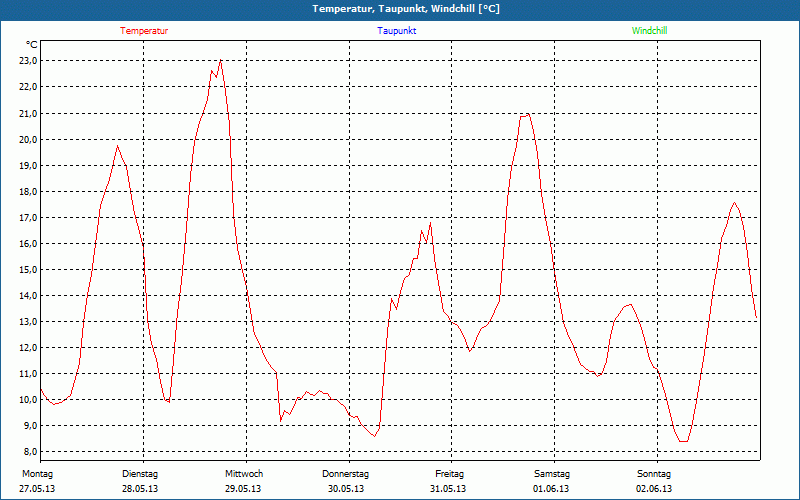Screen dimensions: 800x500
Task: Click the Sonntag day label
Action: (654, 474)
